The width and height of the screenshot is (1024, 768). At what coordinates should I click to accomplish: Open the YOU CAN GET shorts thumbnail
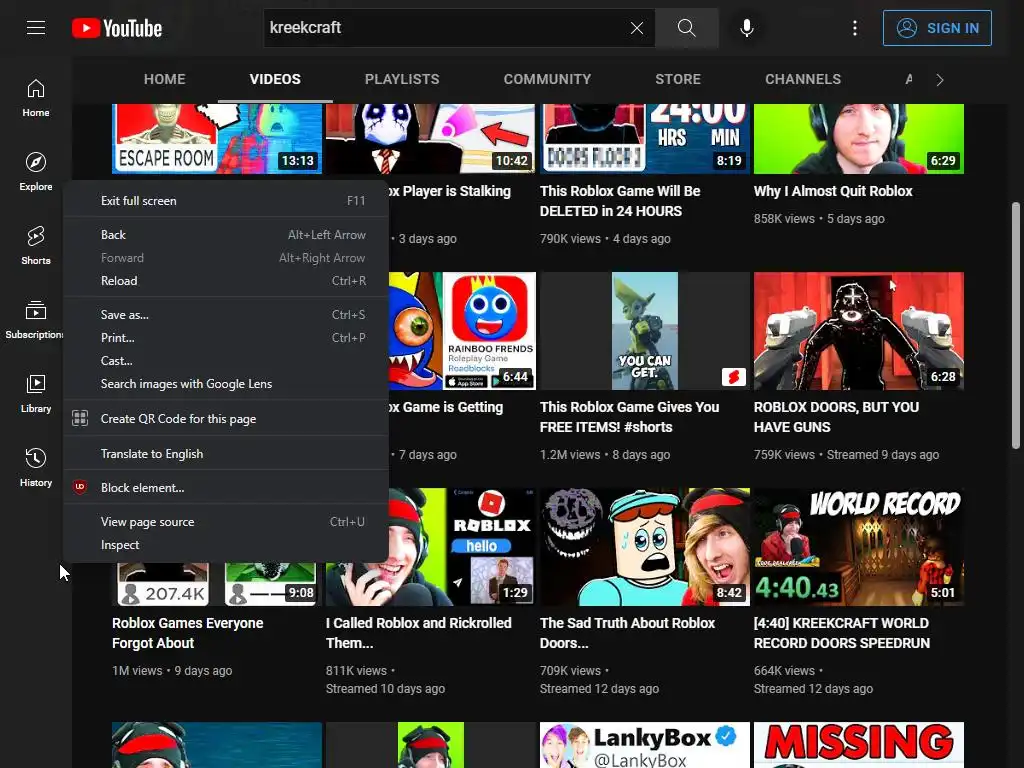click(x=645, y=331)
